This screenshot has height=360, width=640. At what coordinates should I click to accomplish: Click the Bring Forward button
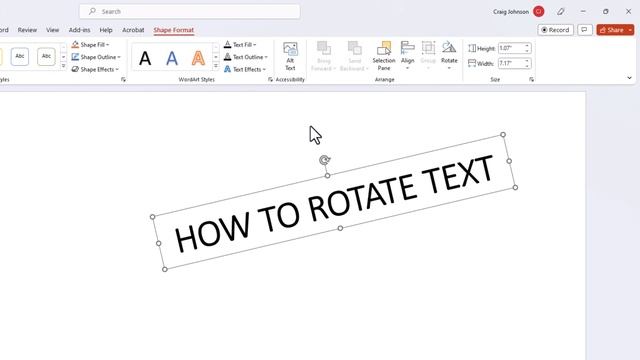click(324, 56)
